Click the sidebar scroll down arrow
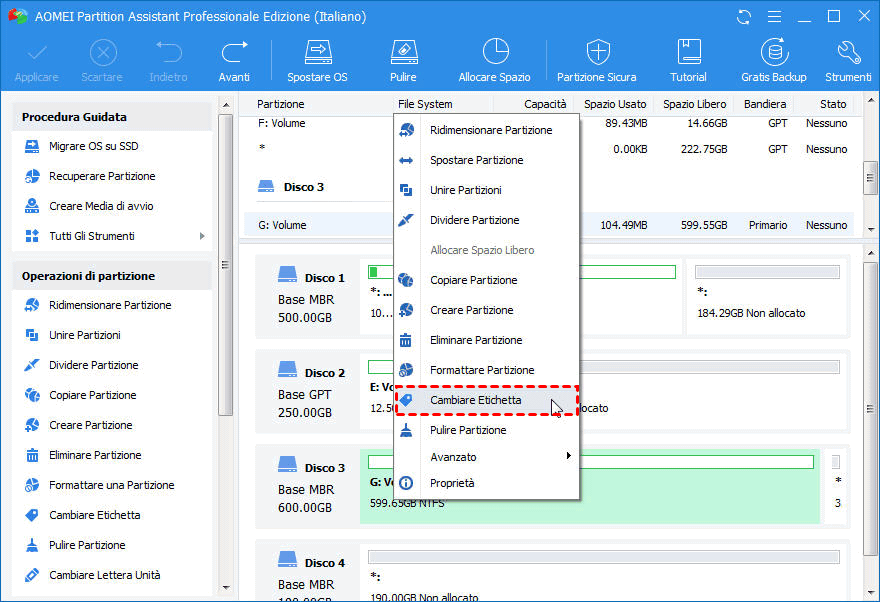The image size is (880, 602). click(x=226, y=588)
